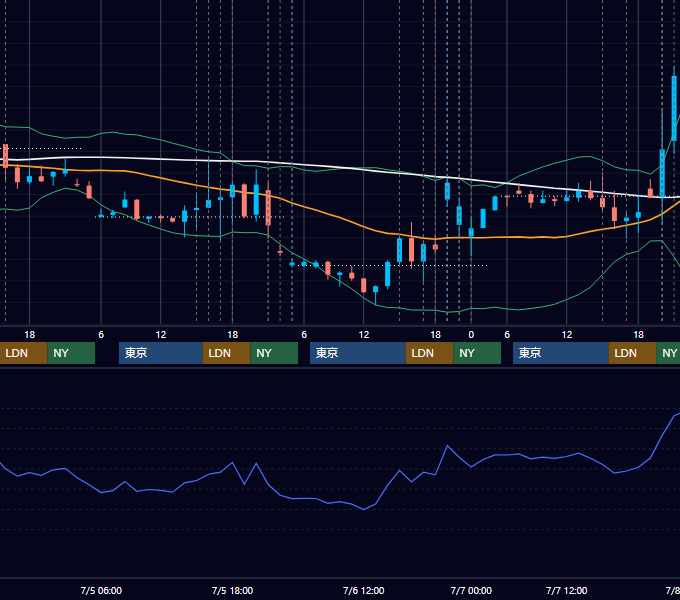Click the 東京 session bar on 7/5
680x600 pixels.
coord(160,353)
